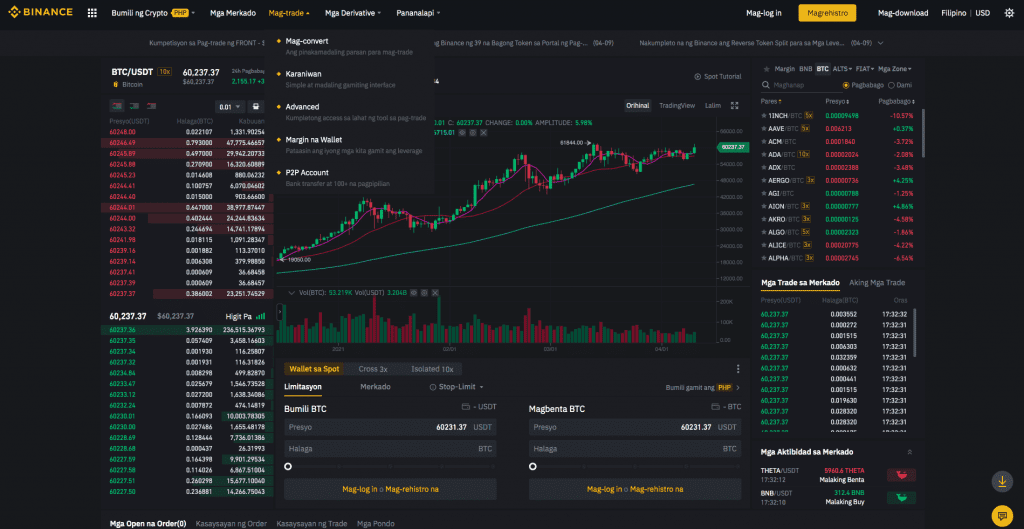Open Pananalapi dropdown
This screenshot has width=1024, height=529.
(418, 12)
